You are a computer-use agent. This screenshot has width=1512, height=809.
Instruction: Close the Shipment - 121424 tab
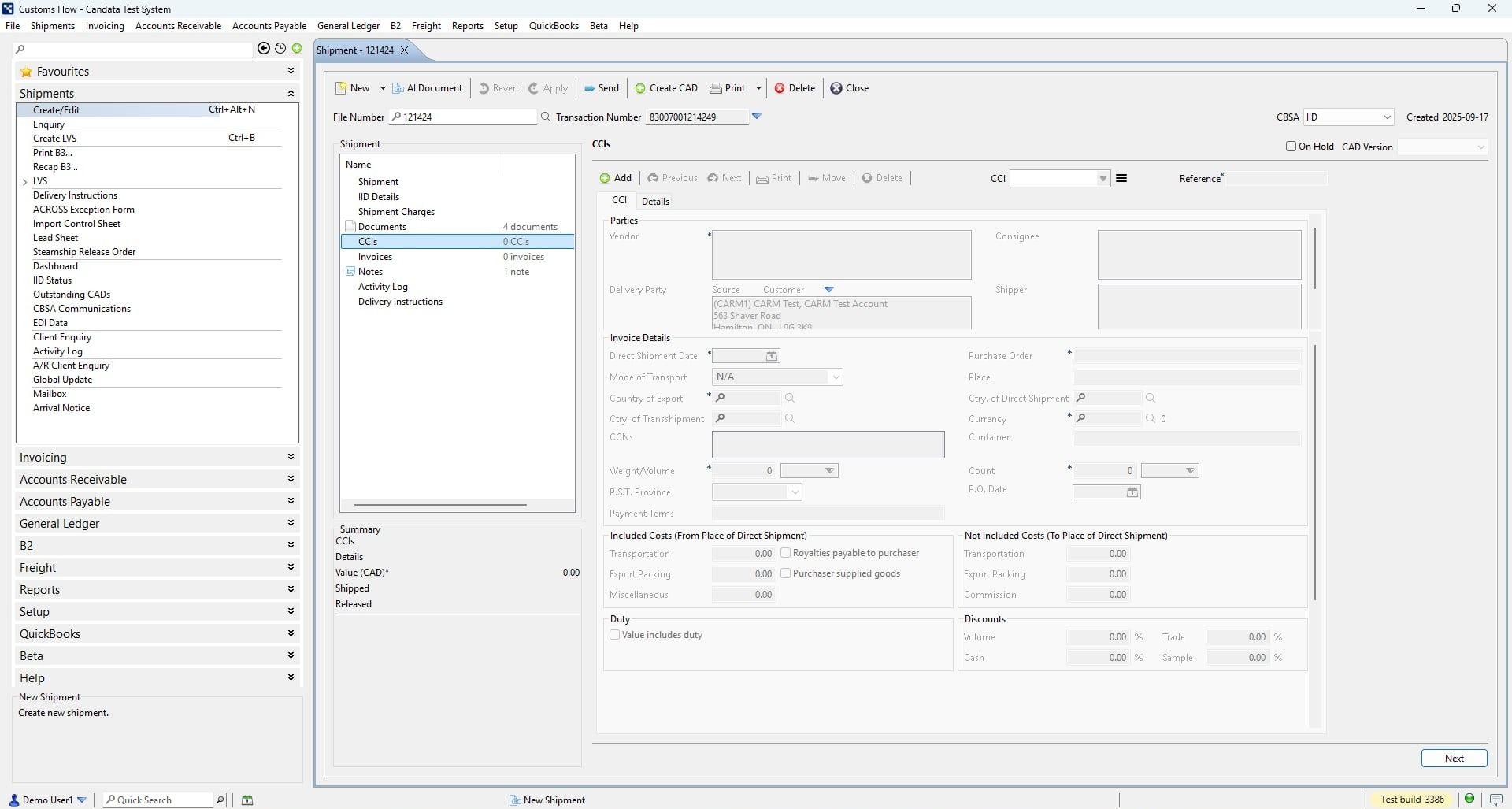[x=405, y=50]
